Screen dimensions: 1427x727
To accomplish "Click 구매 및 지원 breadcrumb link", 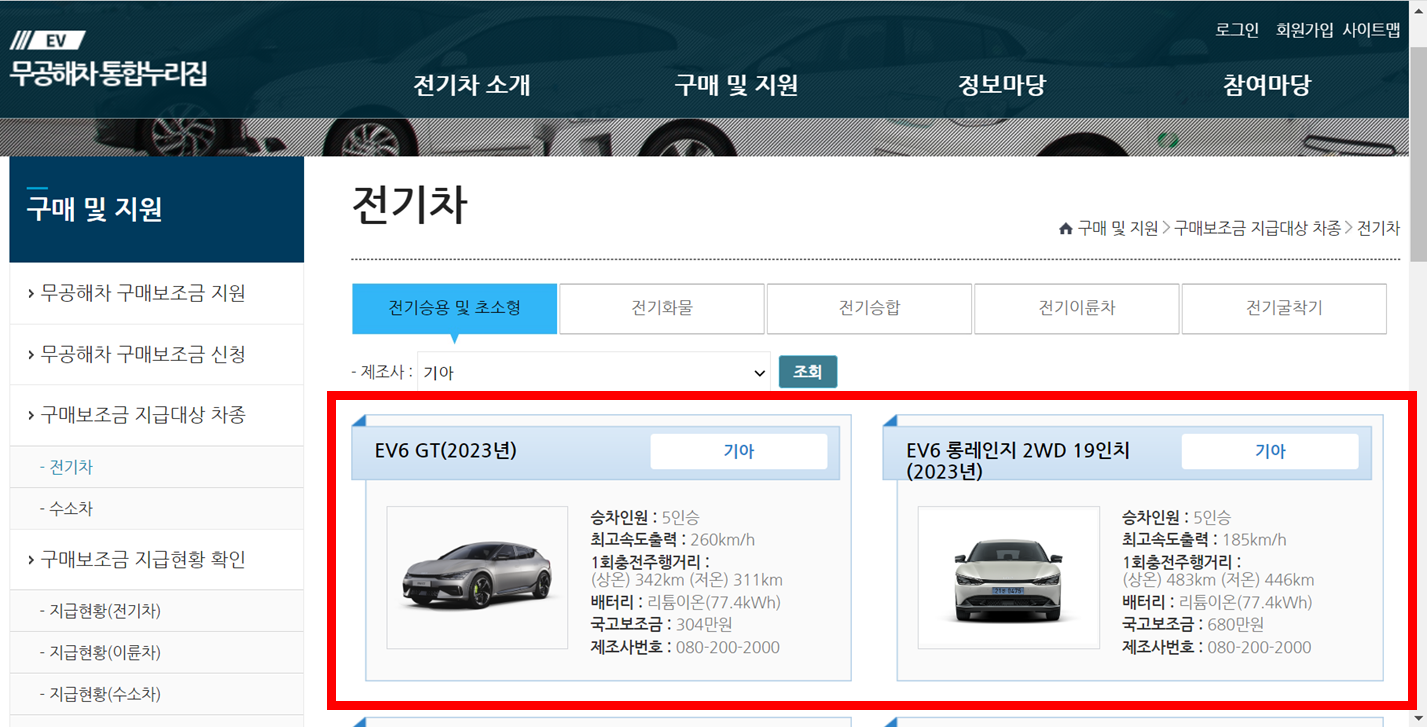I will [x=1117, y=228].
